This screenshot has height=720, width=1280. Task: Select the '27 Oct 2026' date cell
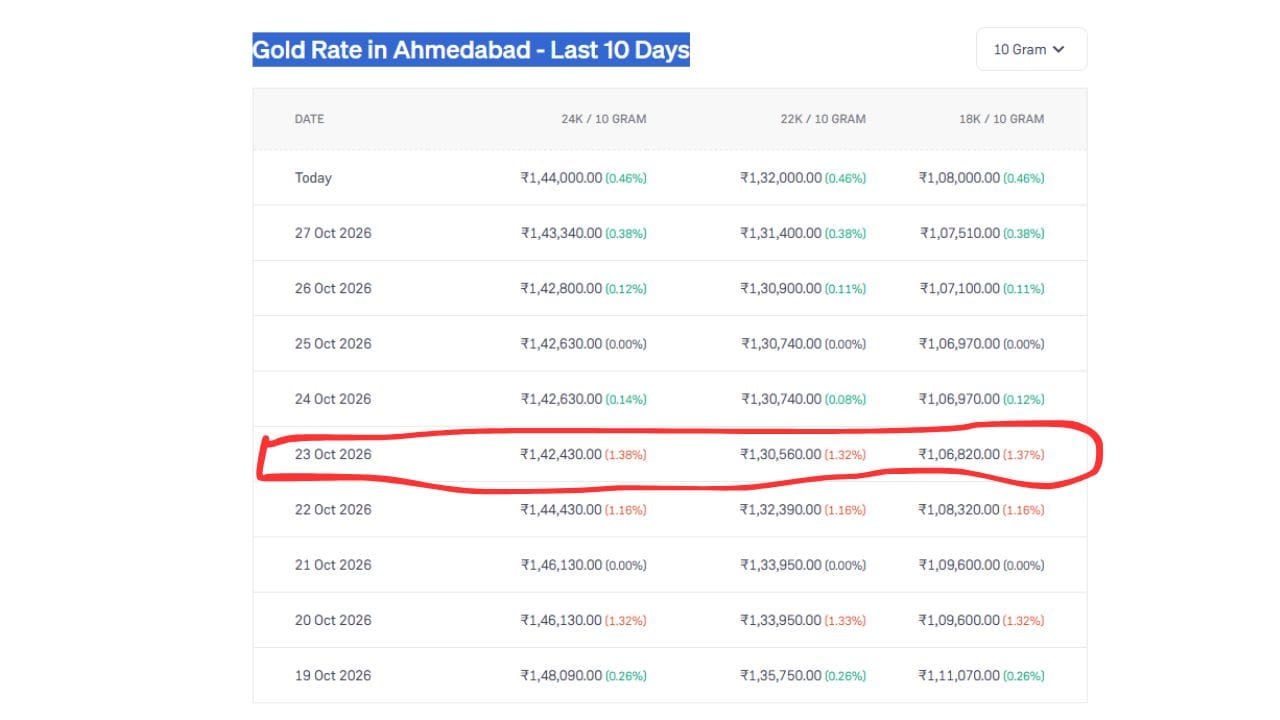click(333, 233)
